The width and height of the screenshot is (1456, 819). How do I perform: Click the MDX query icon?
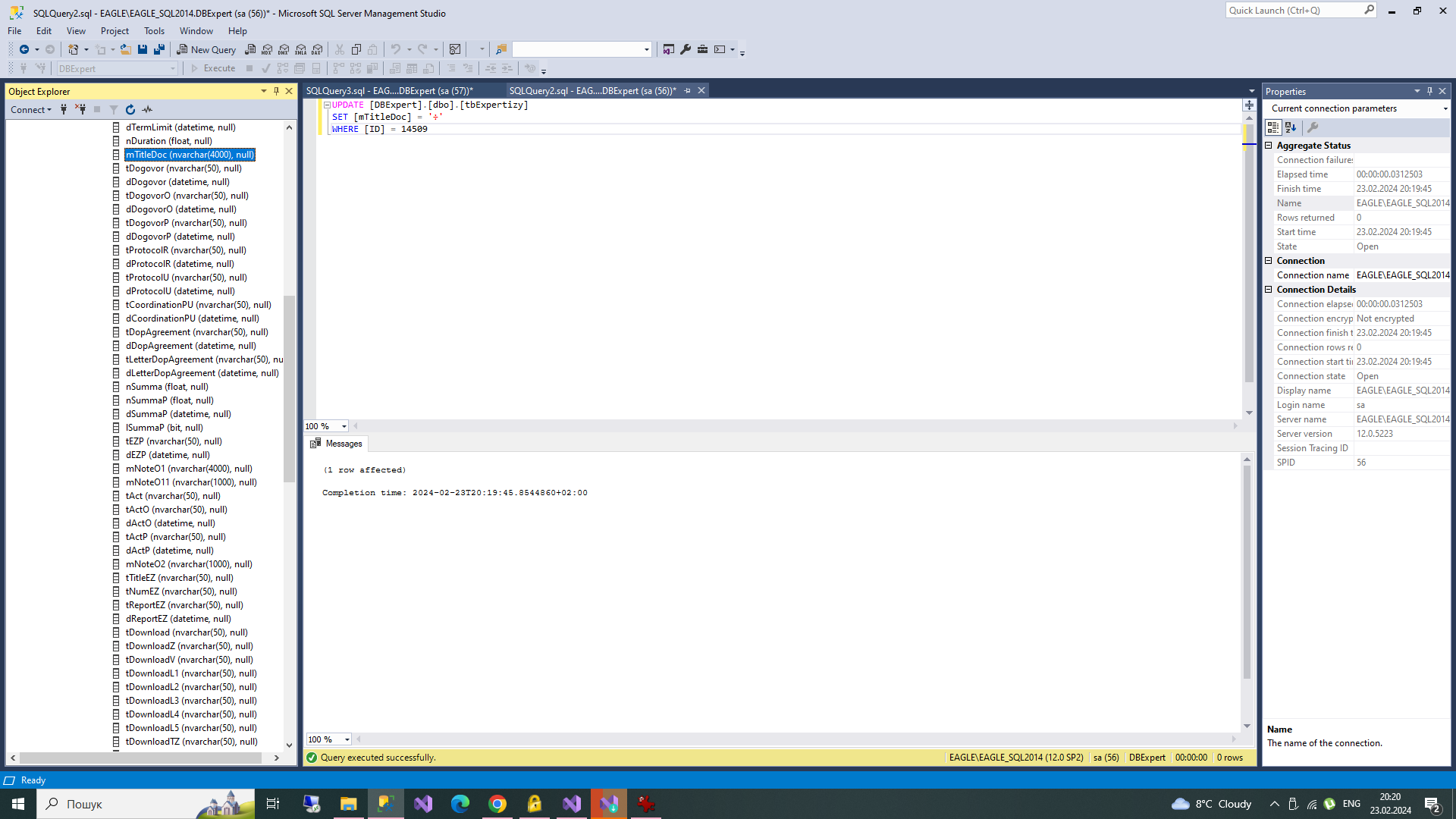267,49
